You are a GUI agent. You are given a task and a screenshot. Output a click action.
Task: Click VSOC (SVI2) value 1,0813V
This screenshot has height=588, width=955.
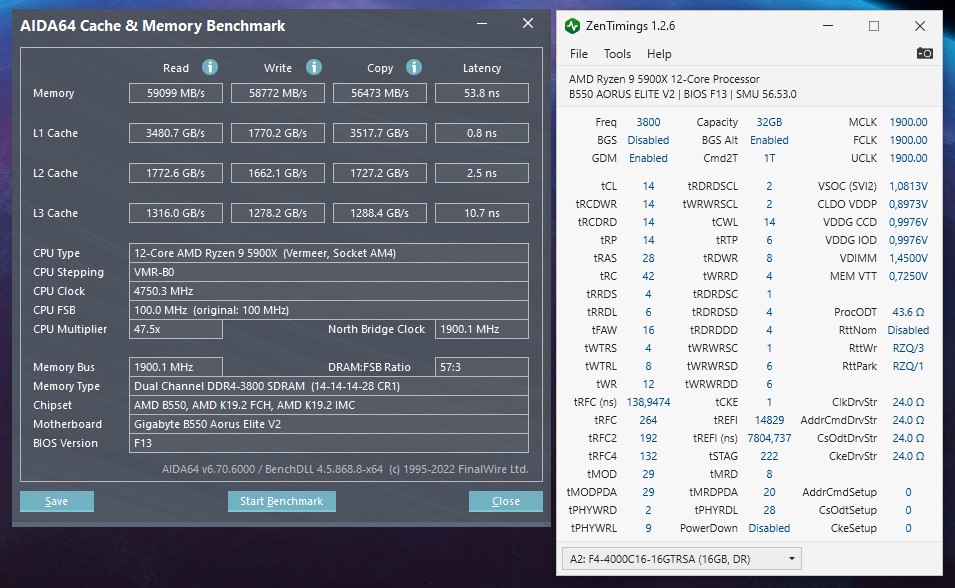908,186
